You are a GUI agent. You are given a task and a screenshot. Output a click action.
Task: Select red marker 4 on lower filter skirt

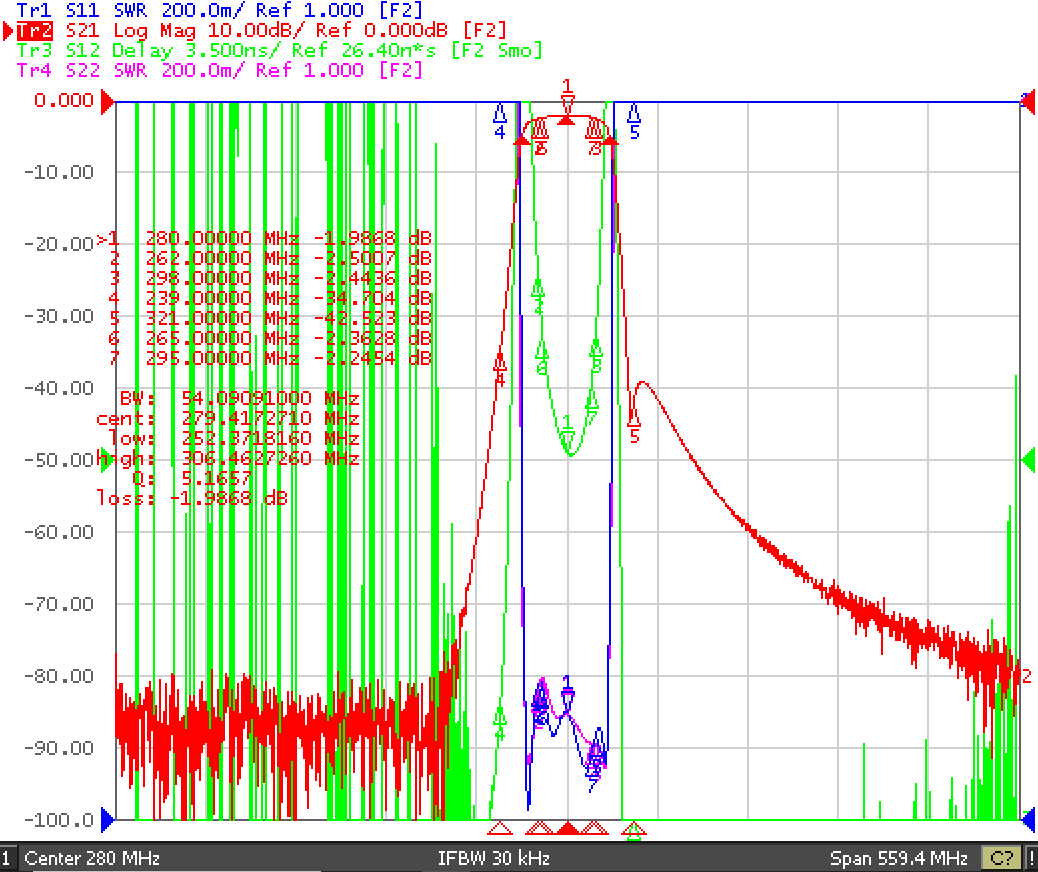pyautogui.click(x=500, y=371)
